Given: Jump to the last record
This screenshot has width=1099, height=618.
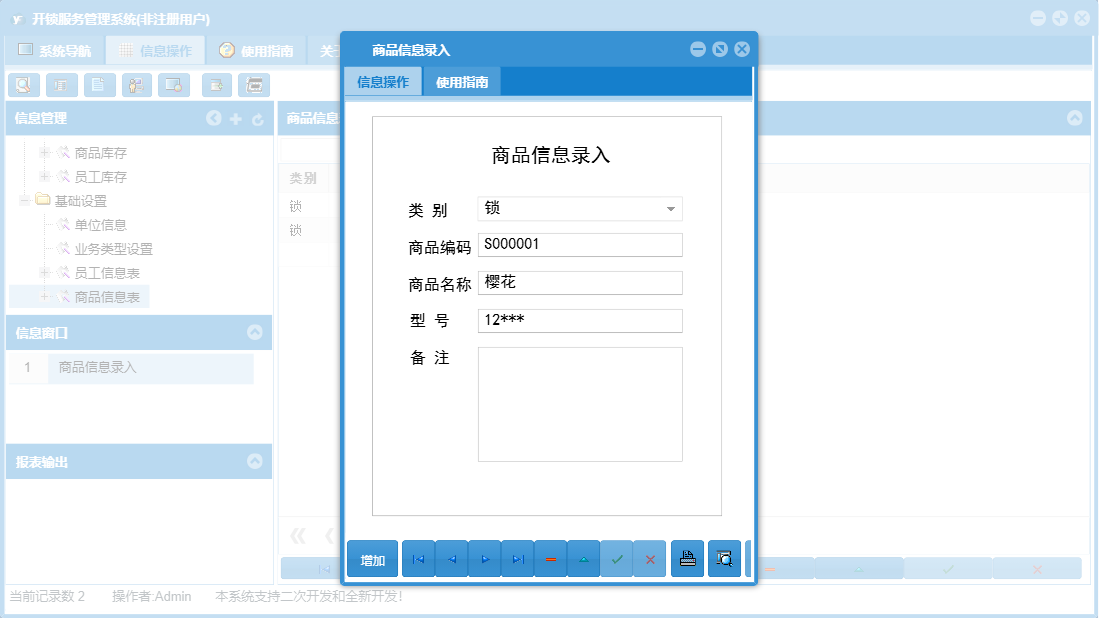Looking at the screenshot, I should 517,558.
